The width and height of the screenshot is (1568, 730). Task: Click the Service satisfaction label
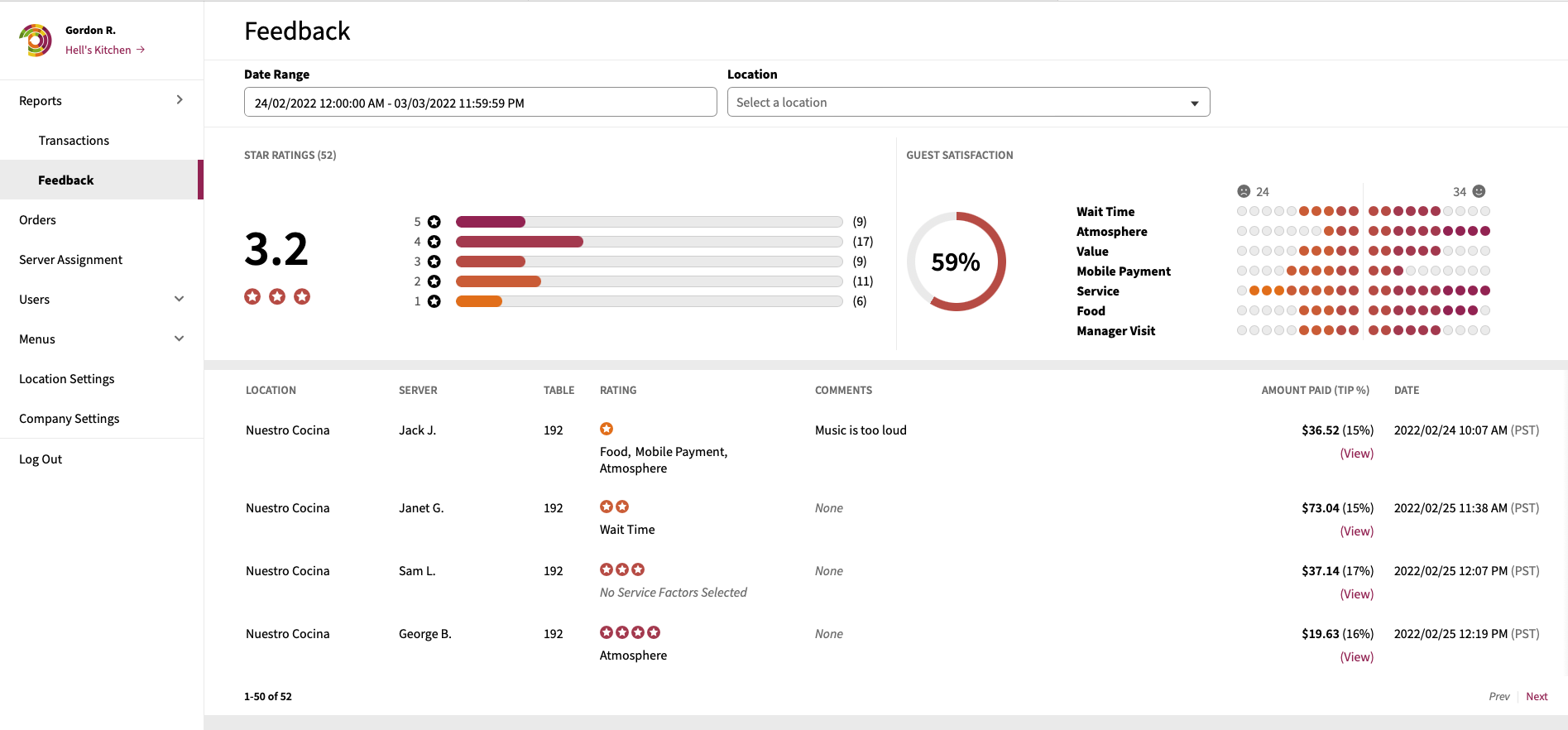click(x=1098, y=291)
